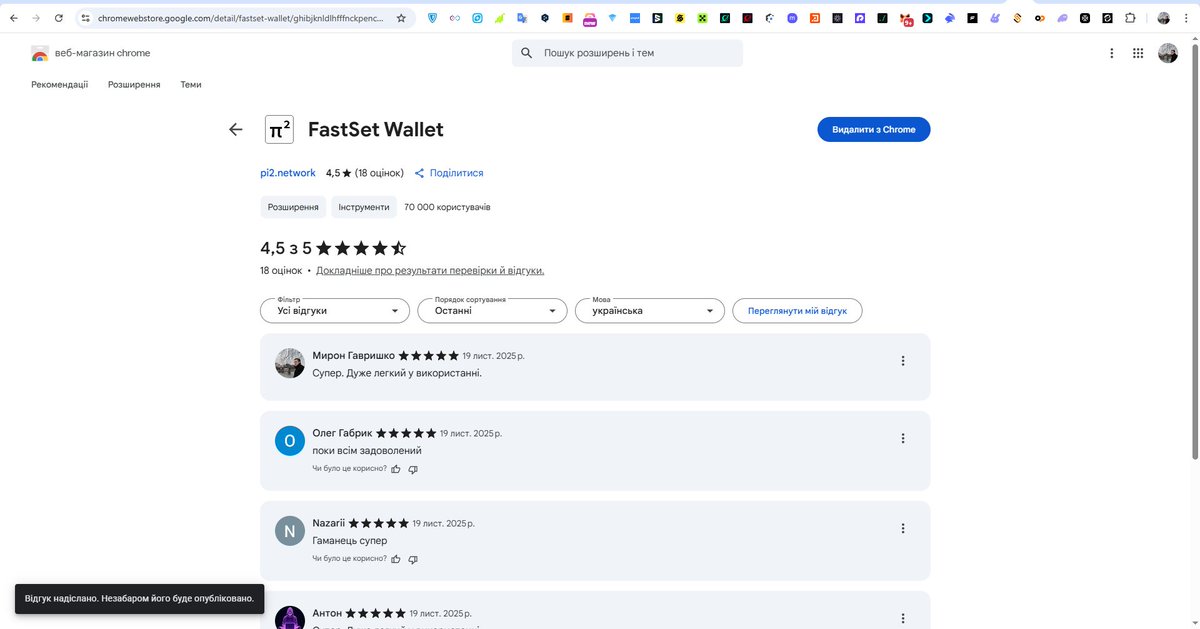Click the Chrome Web Store rainbow logo
Image resolution: width=1200 pixels, height=629 pixels.
40,53
